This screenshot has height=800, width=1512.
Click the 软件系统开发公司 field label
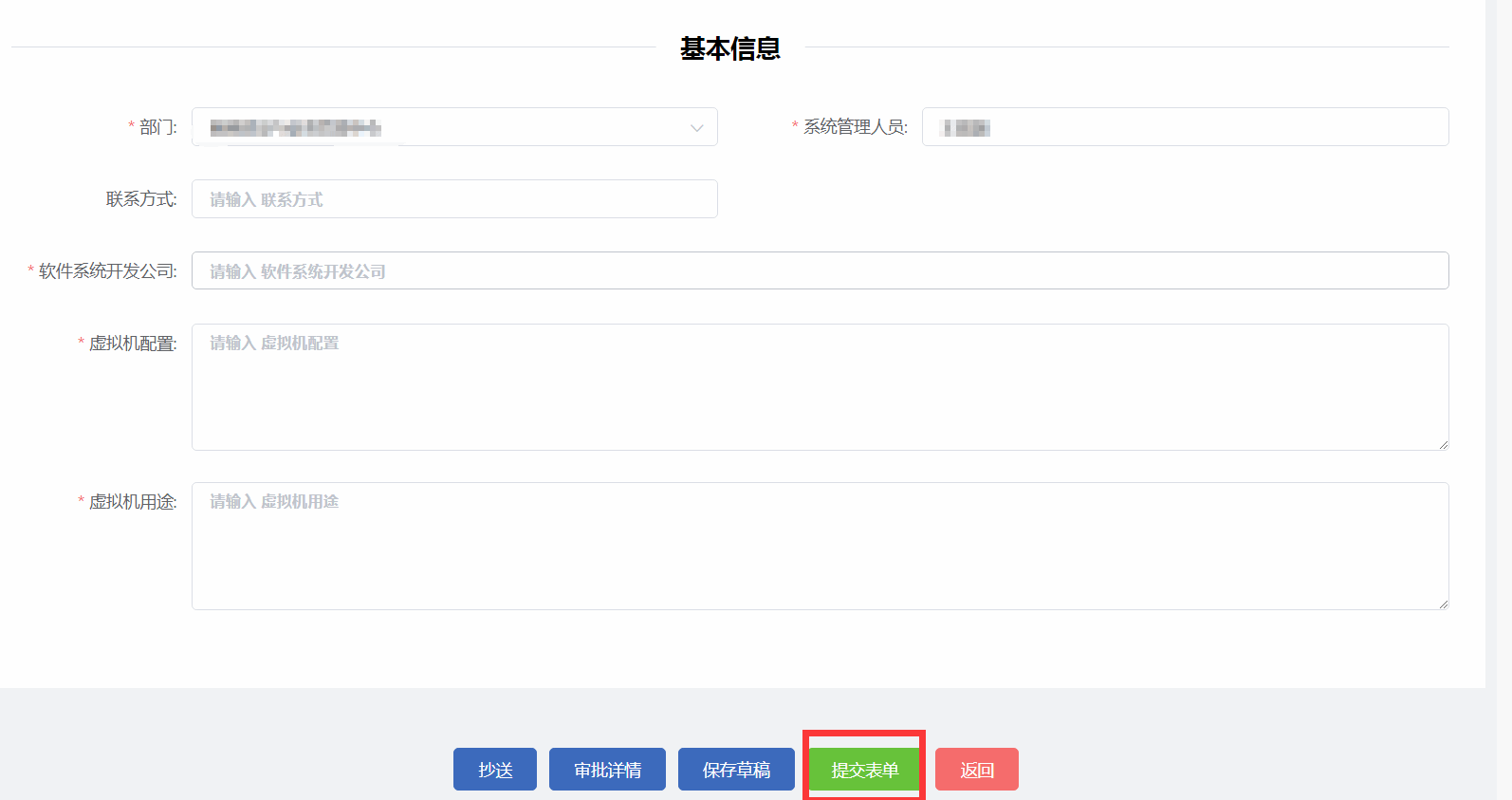pos(107,271)
